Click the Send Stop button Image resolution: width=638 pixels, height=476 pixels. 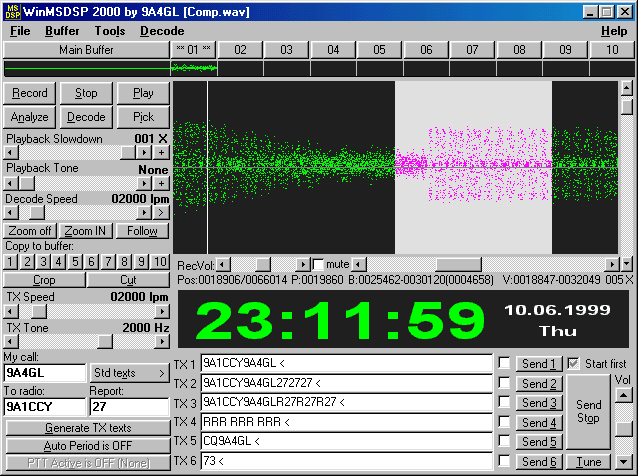tap(588, 412)
